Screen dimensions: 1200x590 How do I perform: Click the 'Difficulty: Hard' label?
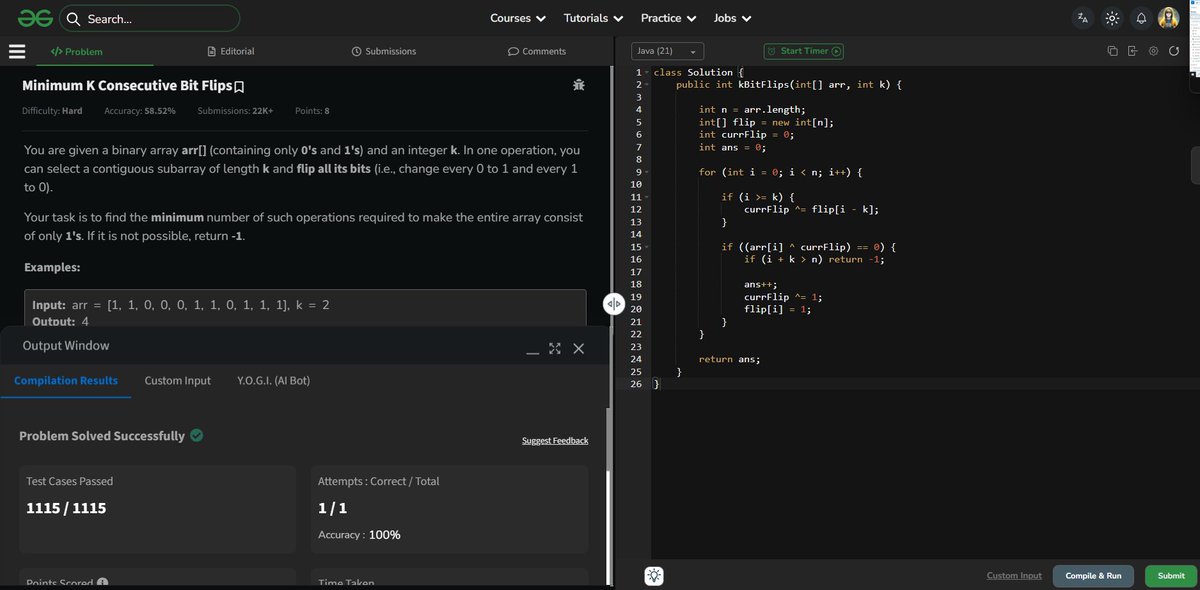(x=52, y=110)
